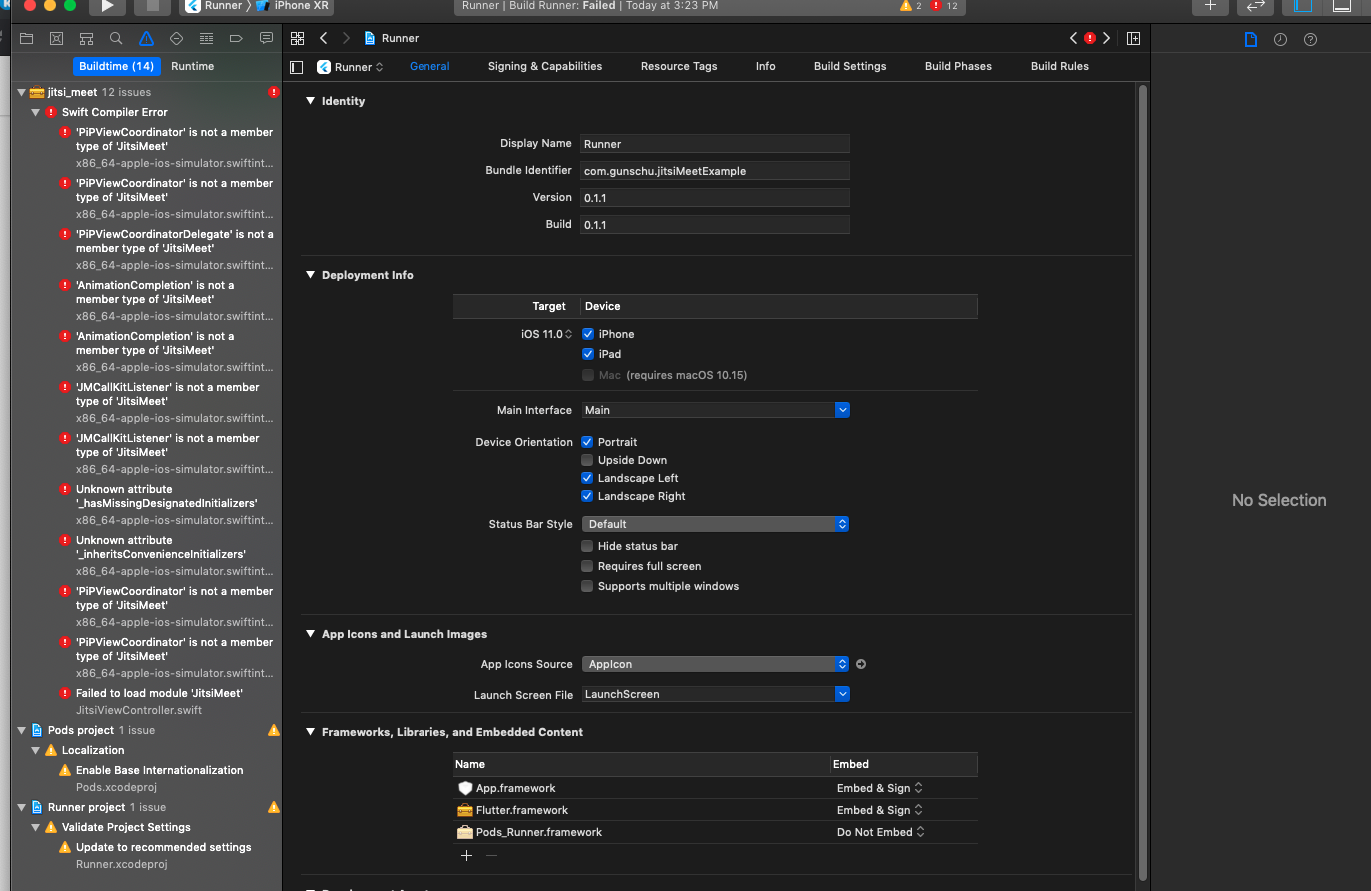Switch to Runtime issues
Viewport: 1371px width, 891px height.
pyautogui.click(x=193, y=66)
